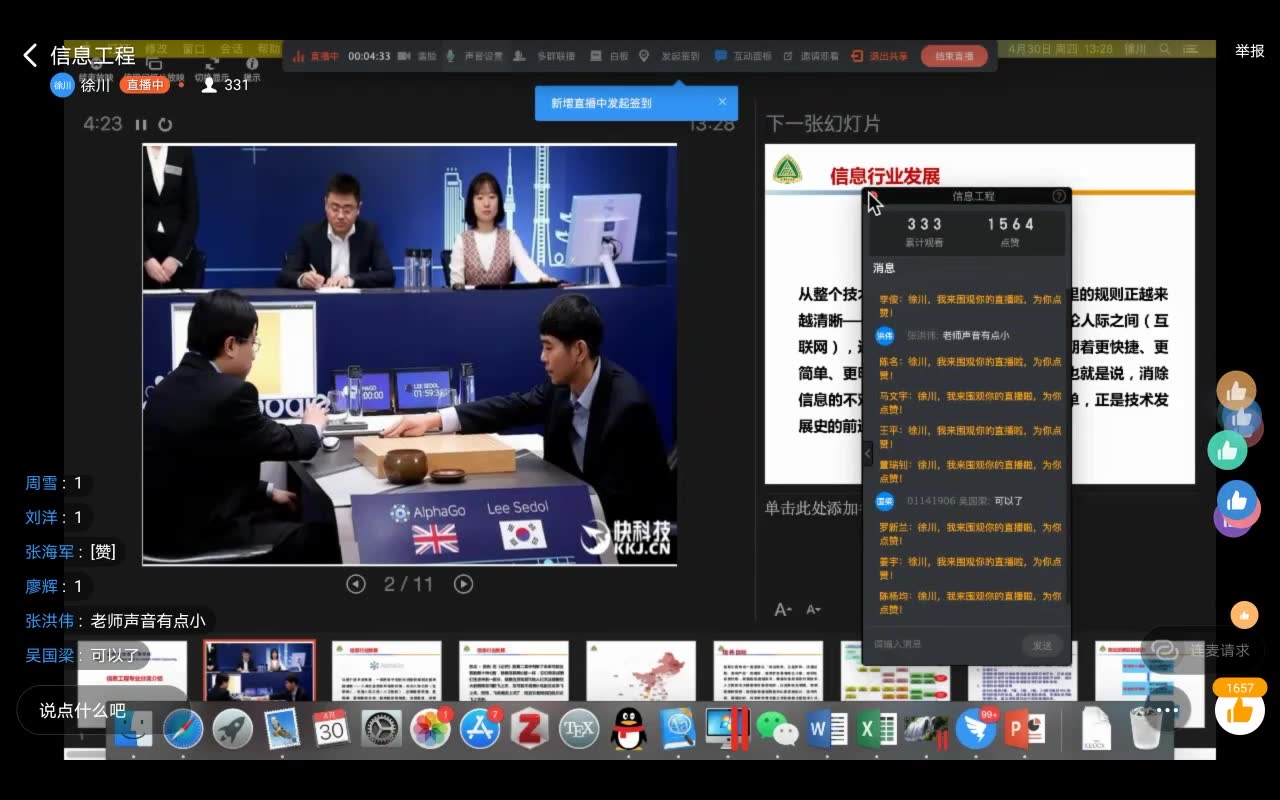Open Safari from the Dock

[x=183, y=729]
